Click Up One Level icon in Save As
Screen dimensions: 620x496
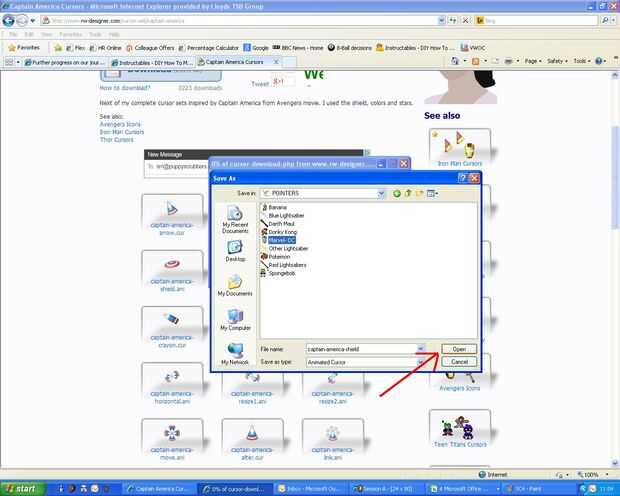408,193
